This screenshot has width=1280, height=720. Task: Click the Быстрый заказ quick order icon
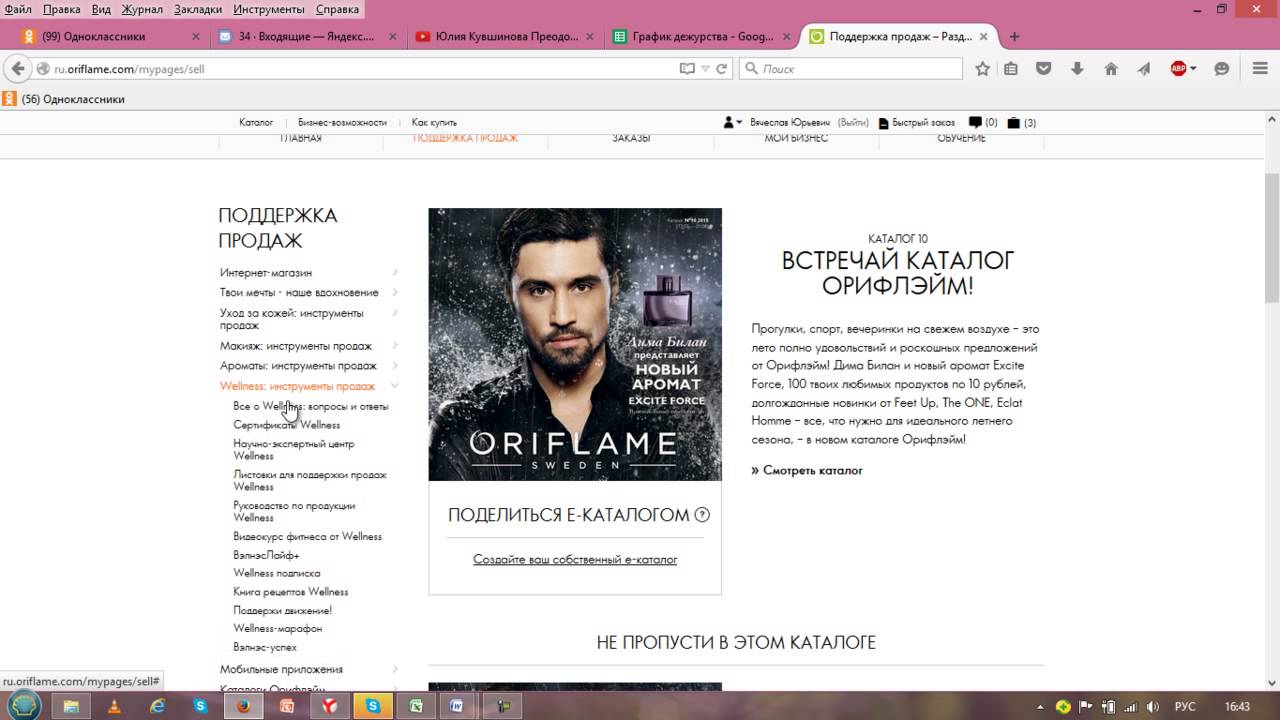[883, 123]
